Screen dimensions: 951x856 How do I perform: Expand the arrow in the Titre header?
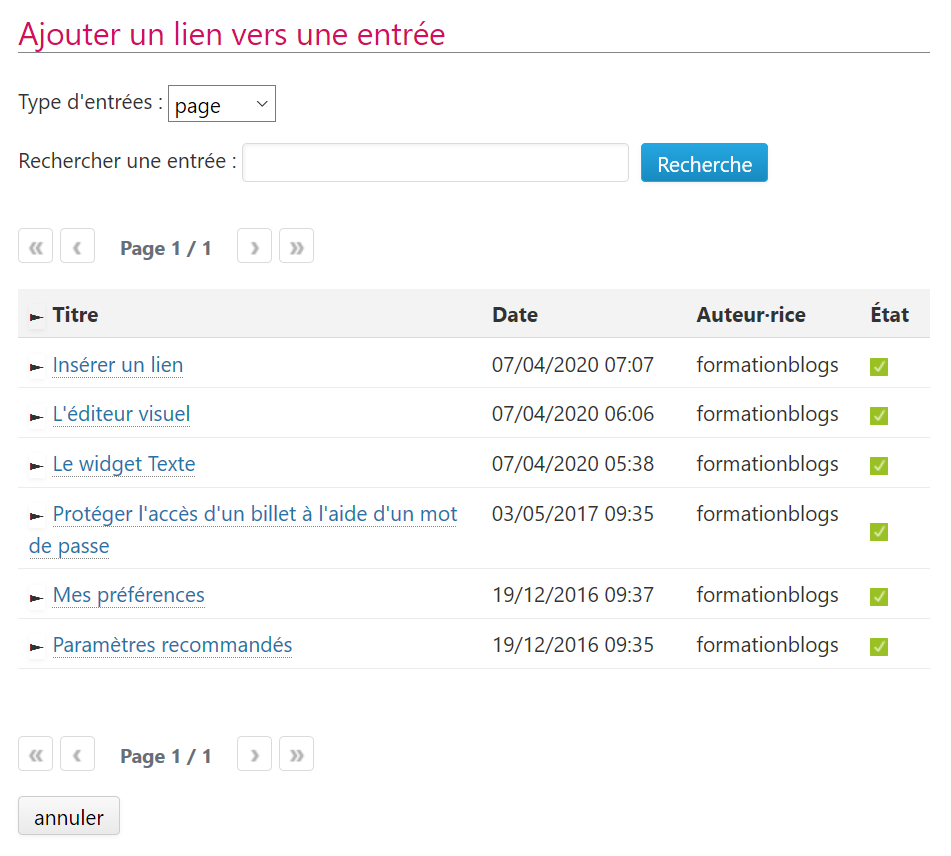tap(37, 317)
